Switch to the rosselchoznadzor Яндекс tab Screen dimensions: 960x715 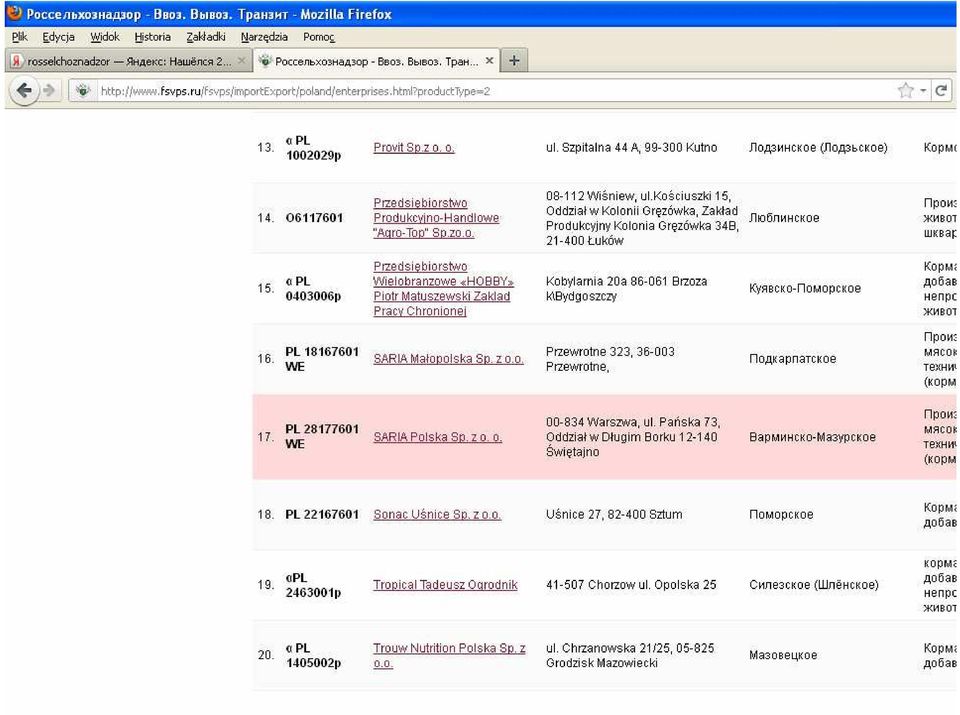pos(129,61)
